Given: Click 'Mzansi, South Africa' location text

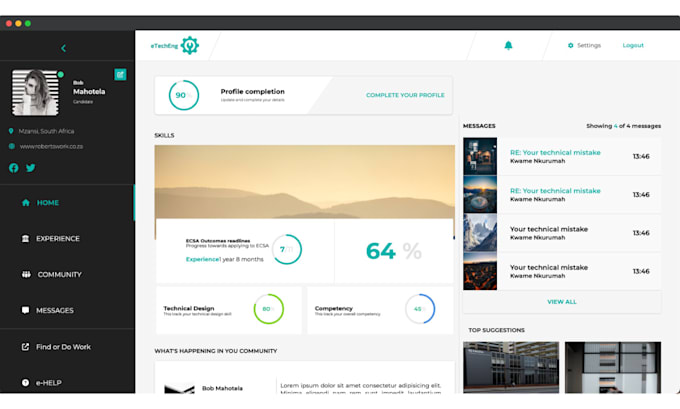Looking at the screenshot, I should coord(46,131).
